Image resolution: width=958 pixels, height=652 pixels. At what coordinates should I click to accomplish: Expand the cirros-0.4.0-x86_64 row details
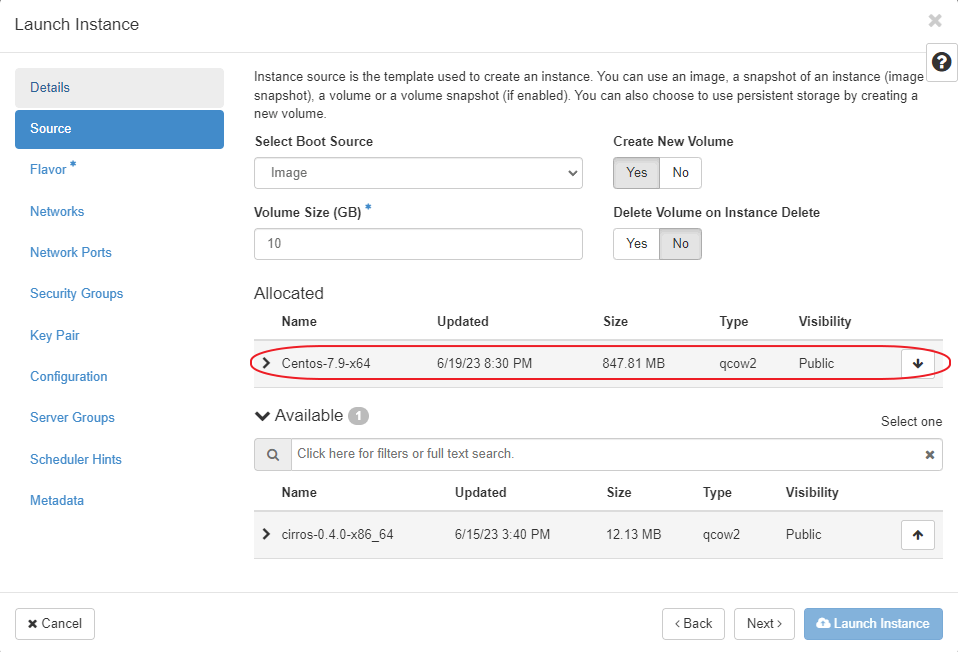tap(266, 534)
